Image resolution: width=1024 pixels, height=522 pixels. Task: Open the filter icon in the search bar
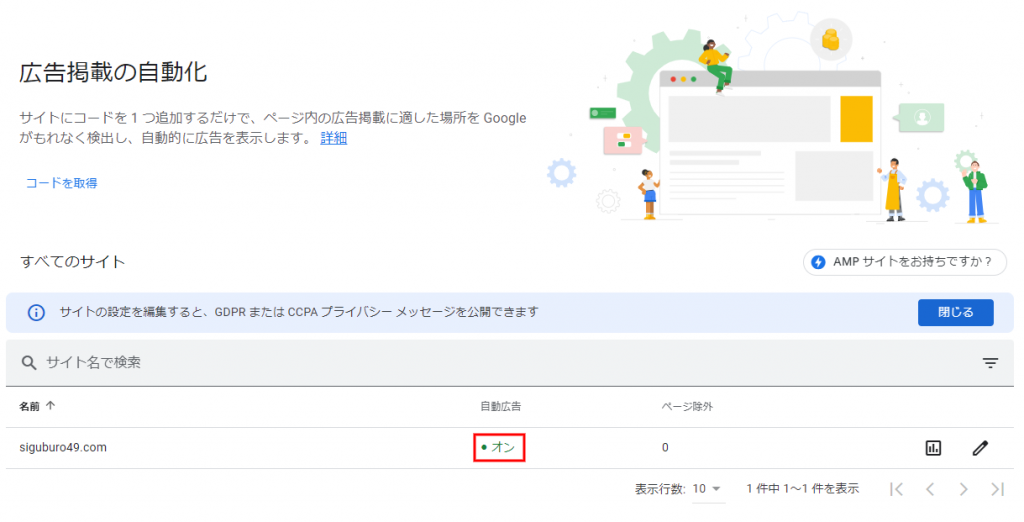pyautogui.click(x=990, y=363)
